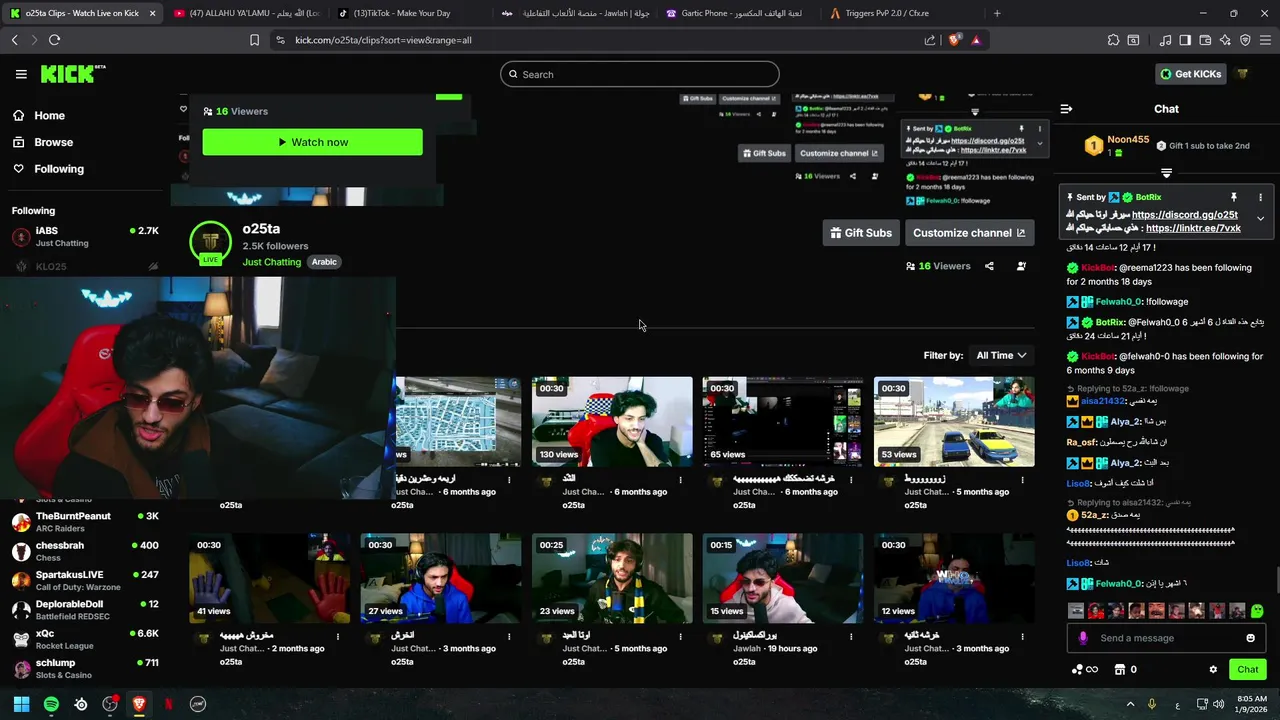The height and width of the screenshot is (720, 1280).
Task: Play the 53 views taxi clip
Action: pyautogui.click(x=954, y=421)
